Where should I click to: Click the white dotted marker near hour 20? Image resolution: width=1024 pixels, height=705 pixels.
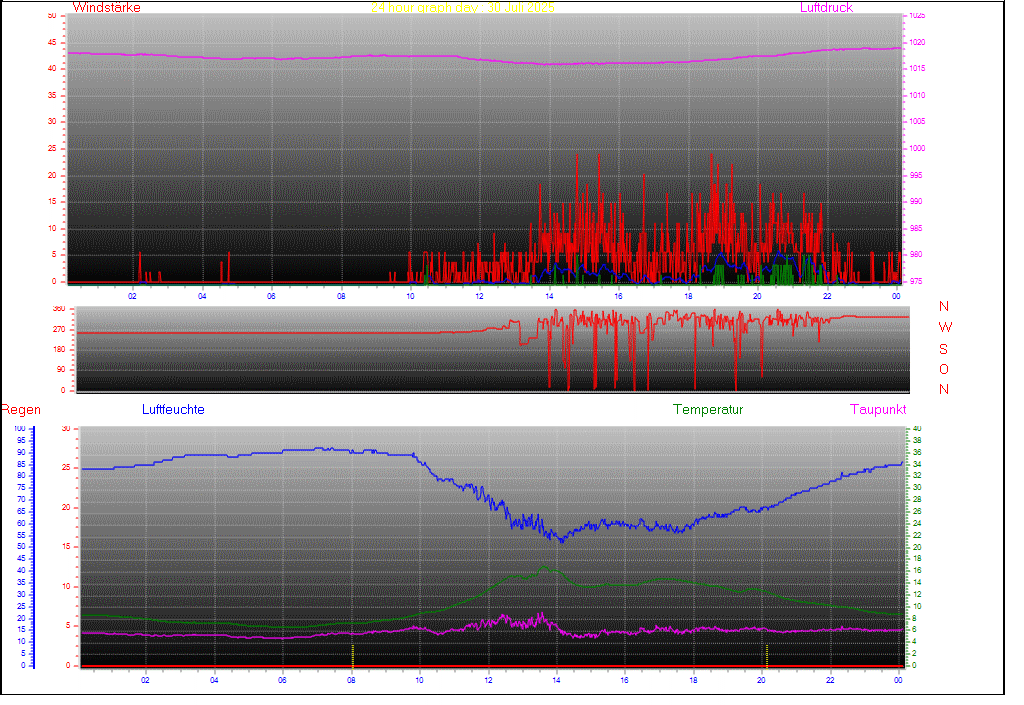[x=766, y=655]
